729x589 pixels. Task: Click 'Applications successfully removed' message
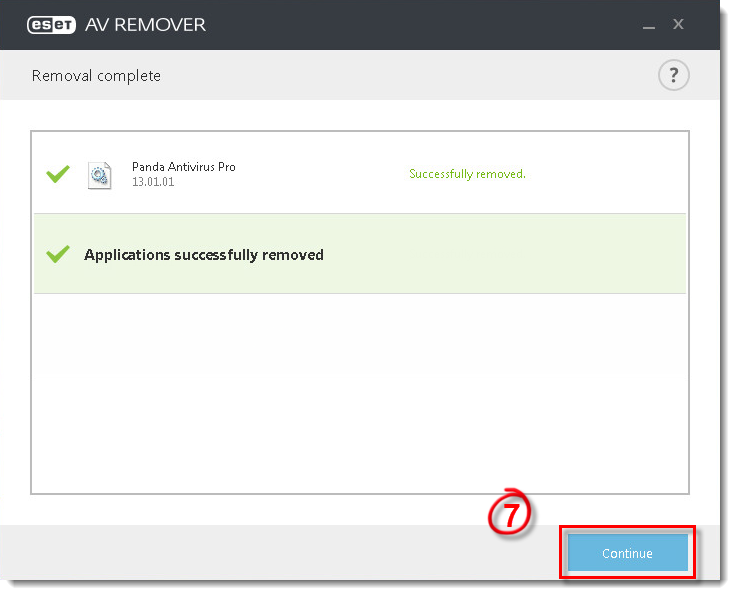click(x=204, y=255)
